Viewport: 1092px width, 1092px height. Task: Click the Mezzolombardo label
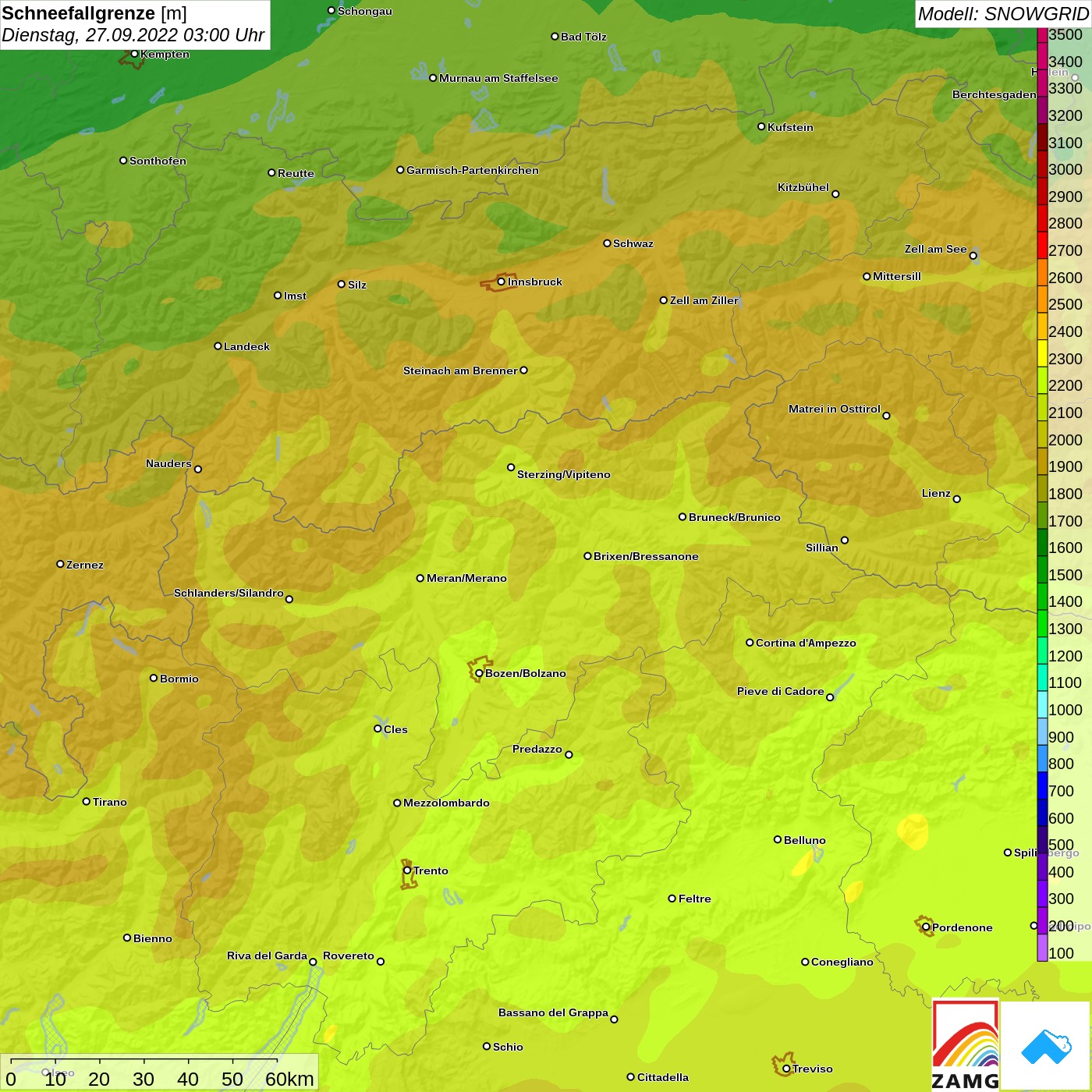pyautogui.click(x=446, y=803)
